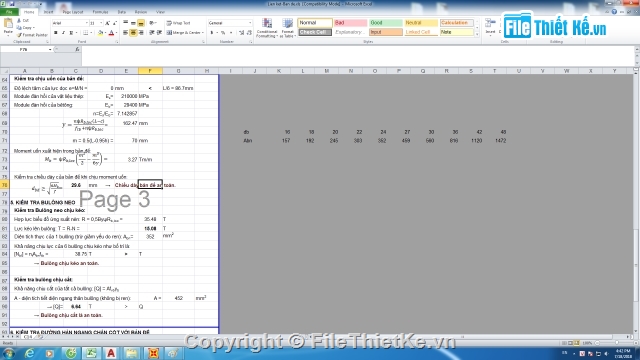
Task: Click the yellow Fill Color swatch
Action: pos(100,33)
